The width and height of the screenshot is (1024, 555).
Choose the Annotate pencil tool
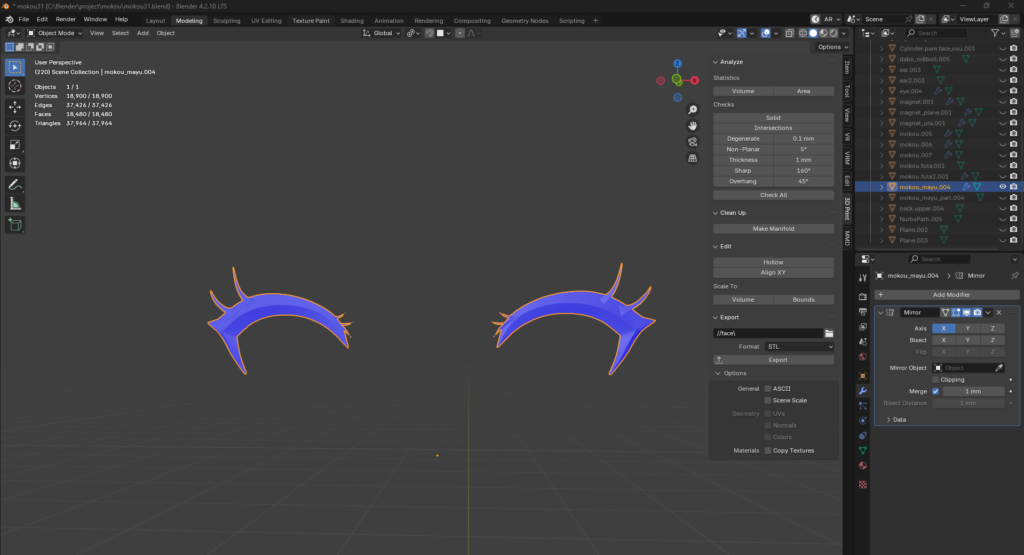[15, 184]
